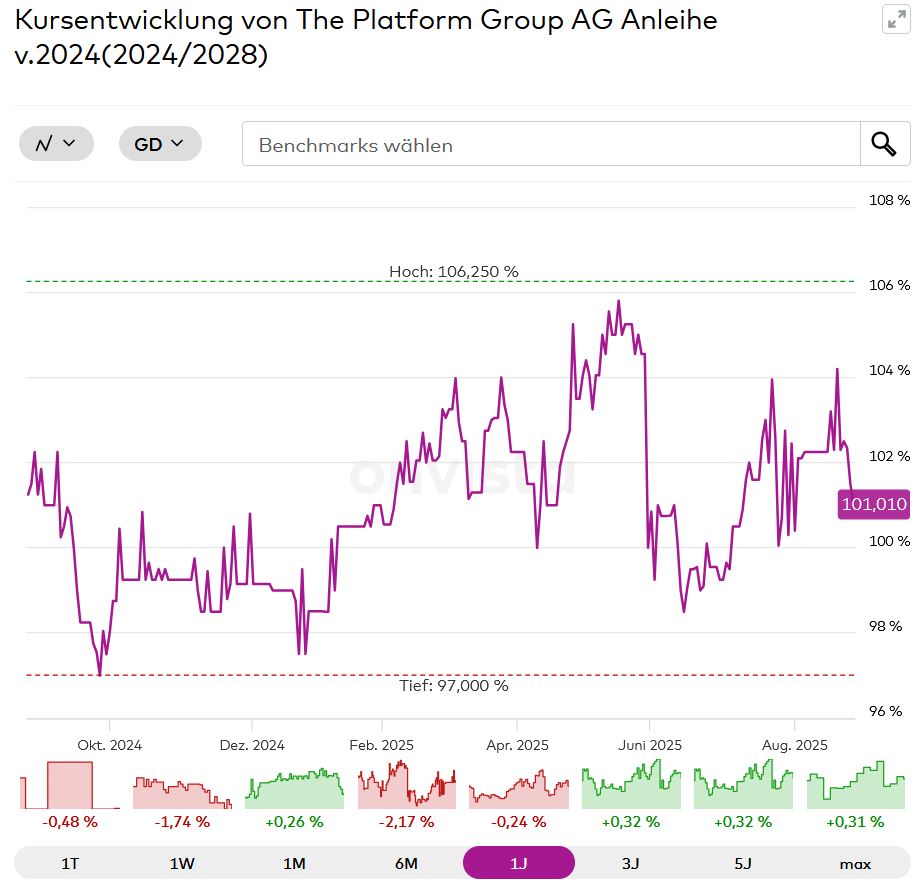Select the 1W time range

pyautogui.click(x=182, y=863)
